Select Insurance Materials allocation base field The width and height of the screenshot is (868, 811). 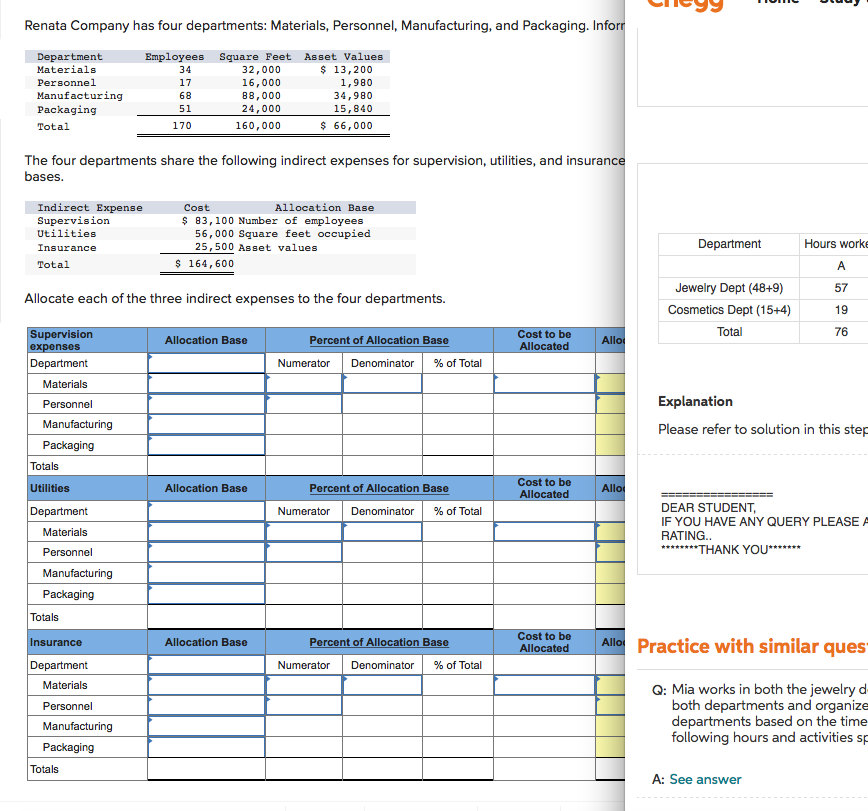pyautogui.click(x=206, y=685)
